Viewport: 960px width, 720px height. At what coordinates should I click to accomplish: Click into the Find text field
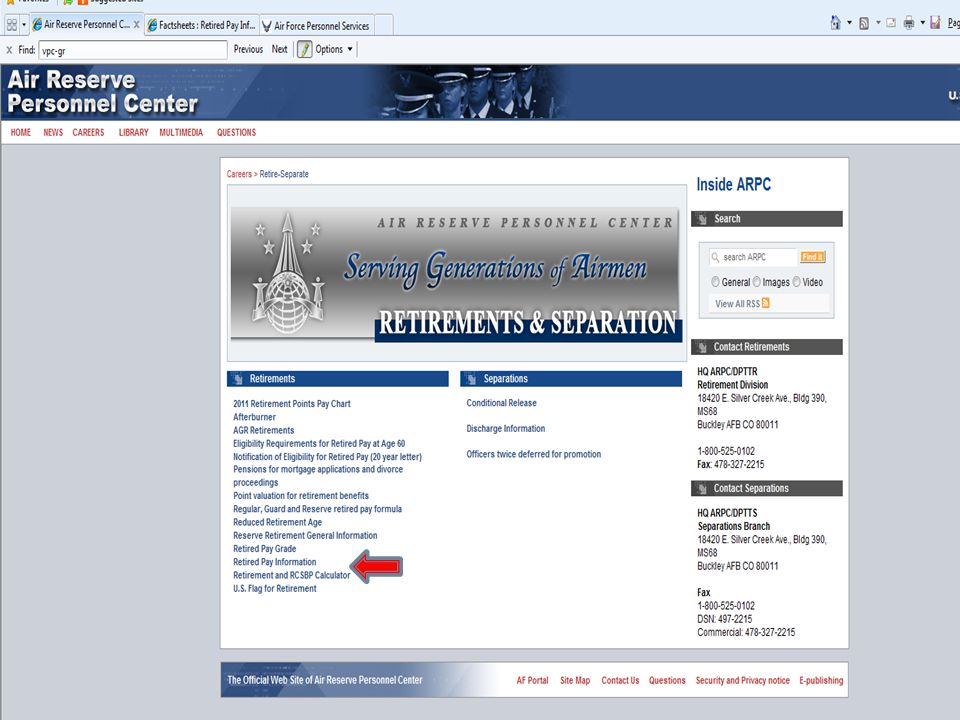coord(133,50)
